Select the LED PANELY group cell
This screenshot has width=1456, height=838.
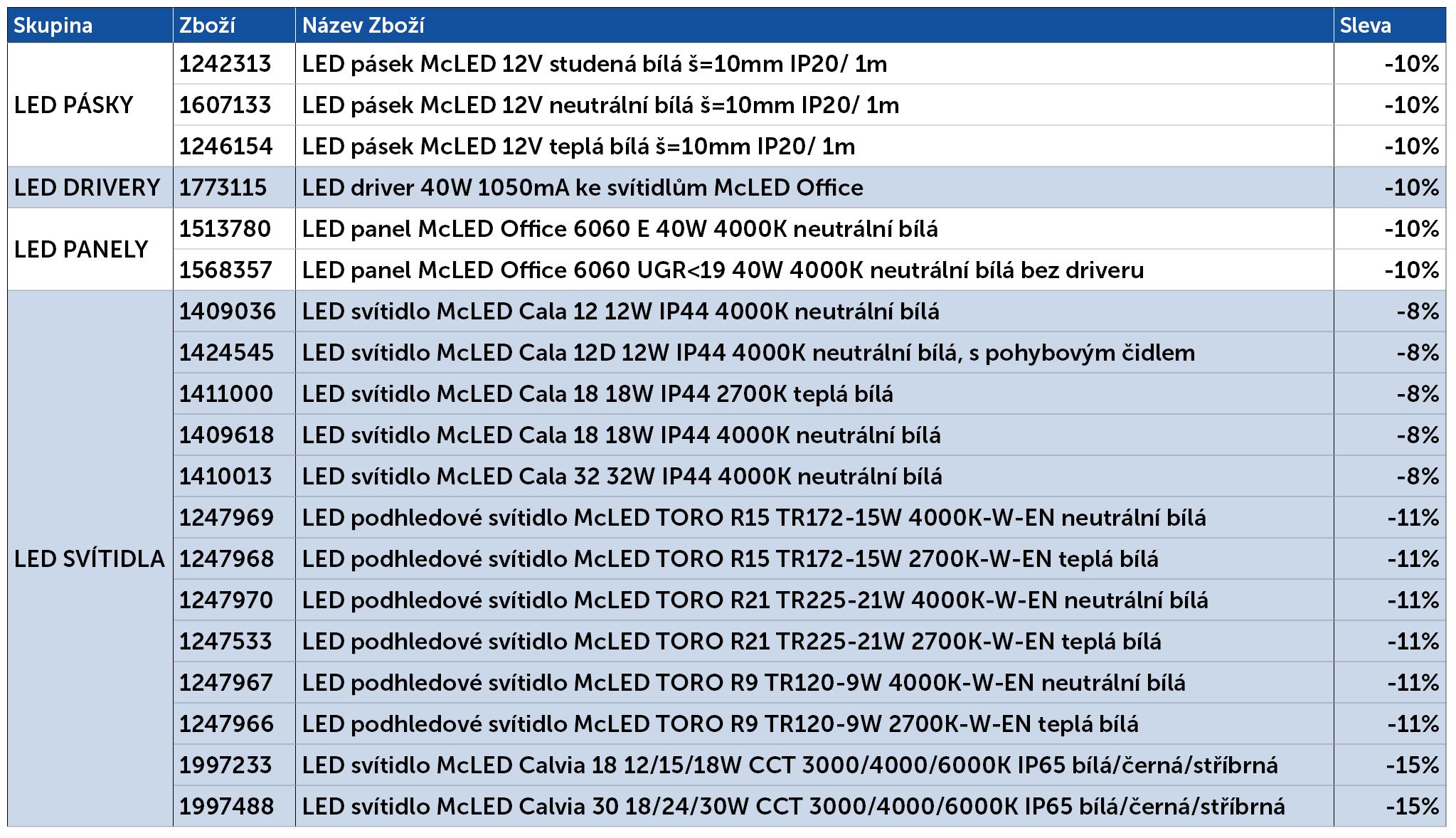(90, 250)
